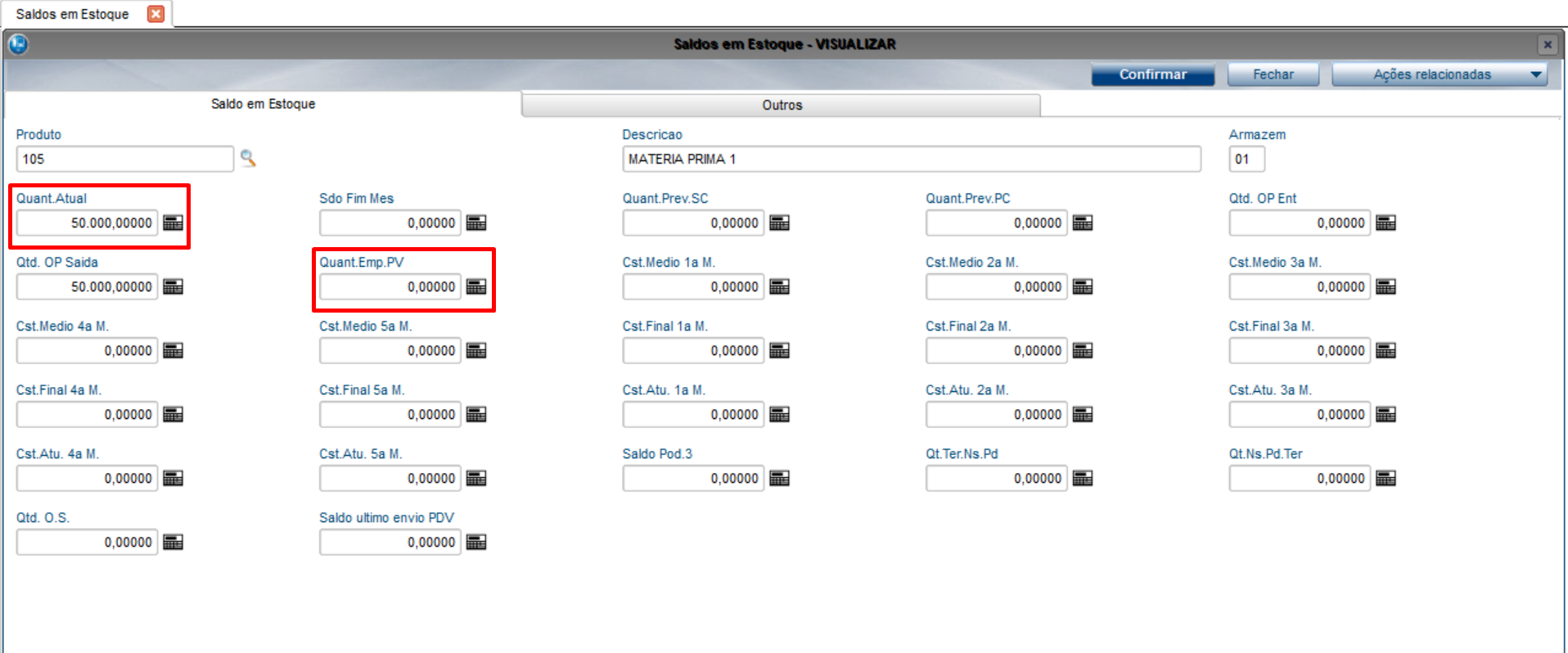1568x653 pixels.
Task: Close the VISUALIZAR dialog window
Action: click(x=1547, y=44)
